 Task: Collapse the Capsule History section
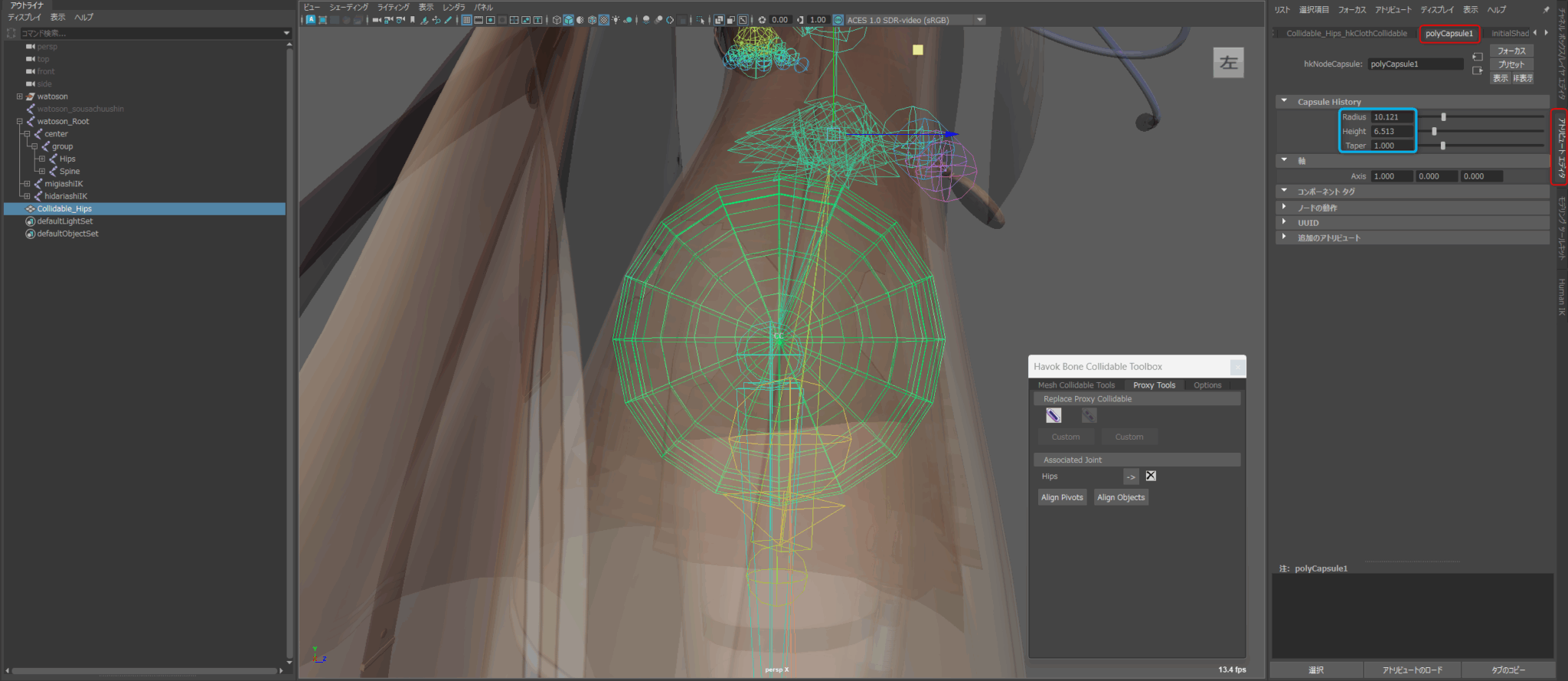(x=1284, y=101)
